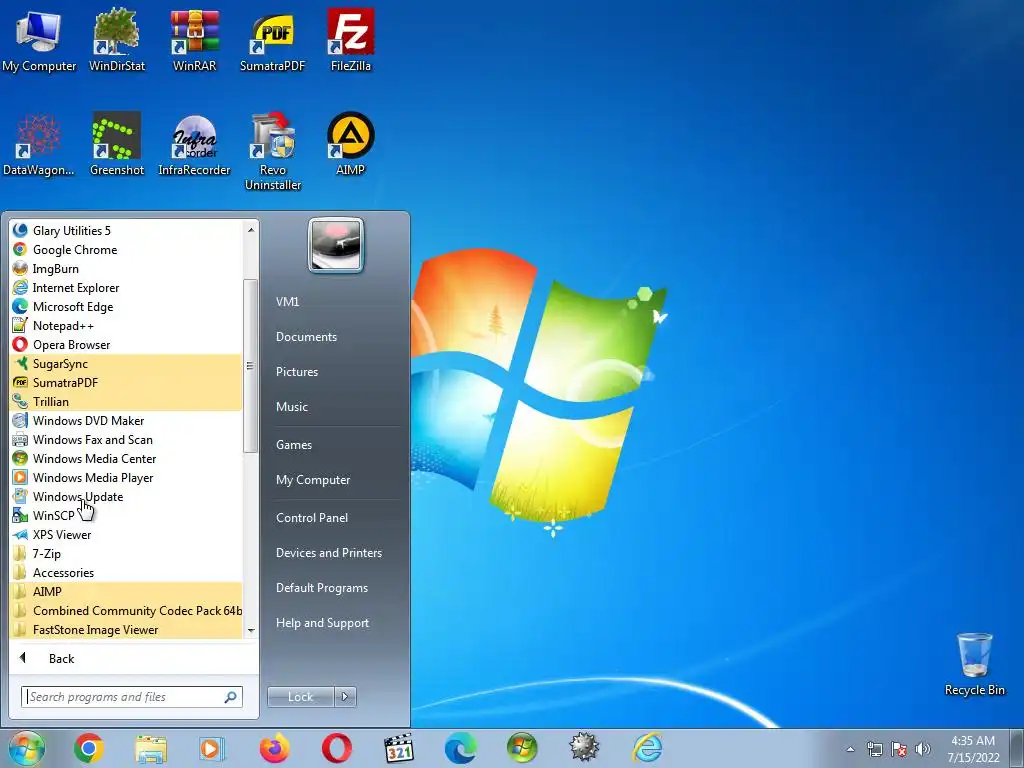Open Control Panel from the Start menu
The image size is (1024, 768).
[312, 518]
